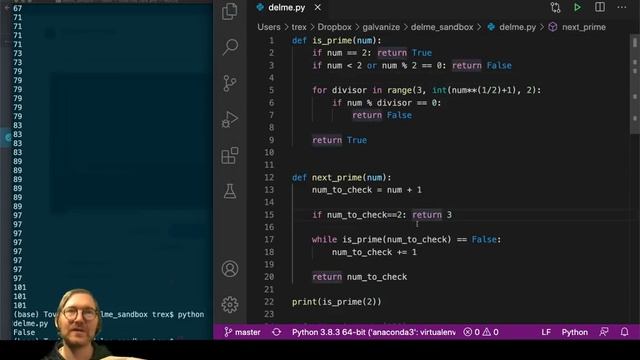Image resolution: width=640 pixels, height=360 pixels.
Task: Open the Extensions marketplace view
Action: click(230, 156)
